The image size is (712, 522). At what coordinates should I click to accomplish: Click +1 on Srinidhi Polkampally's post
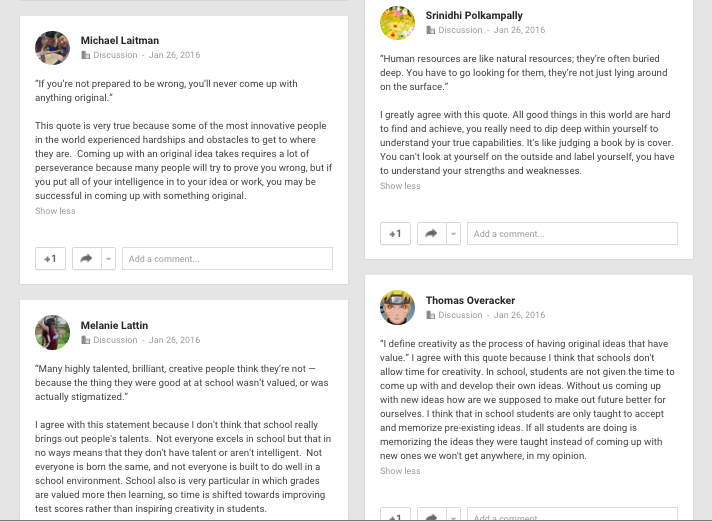point(396,234)
